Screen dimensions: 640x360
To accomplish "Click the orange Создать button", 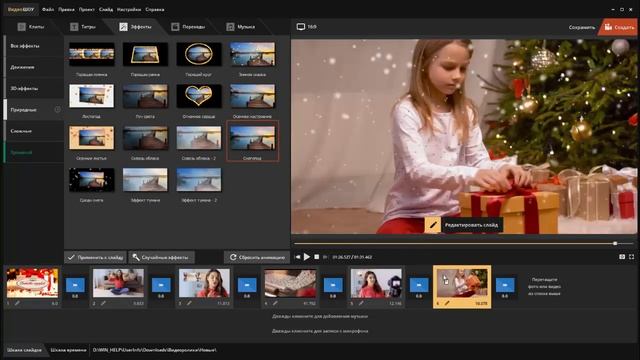I will [x=618, y=27].
